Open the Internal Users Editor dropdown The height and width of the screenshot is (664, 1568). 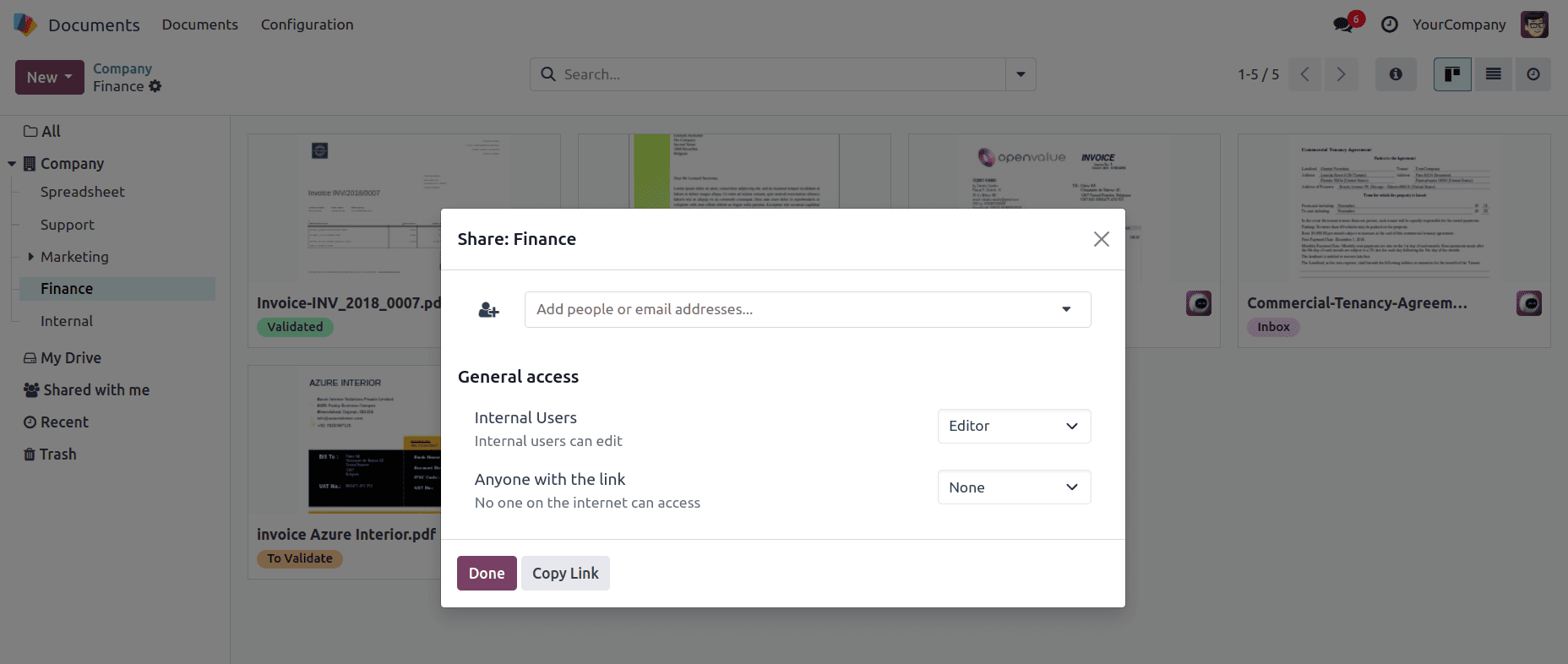pos(1013,426)
